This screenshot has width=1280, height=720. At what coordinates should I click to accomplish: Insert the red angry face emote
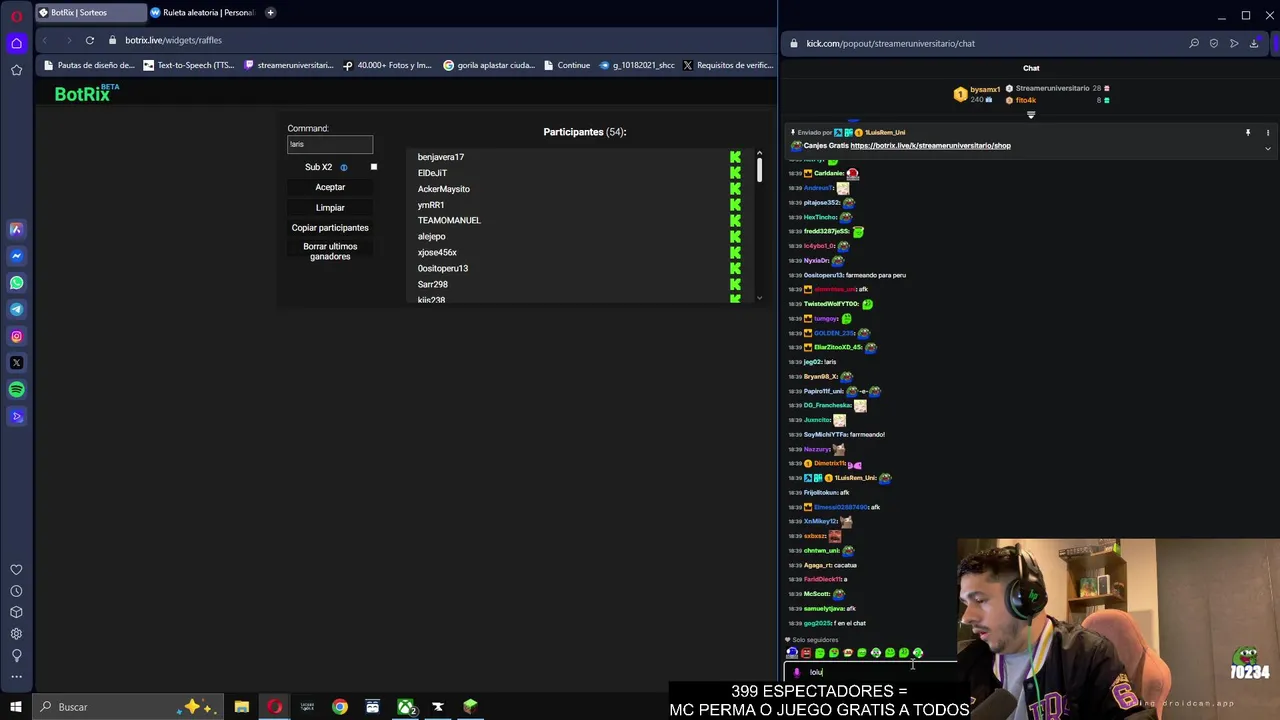tap(806, 653)
